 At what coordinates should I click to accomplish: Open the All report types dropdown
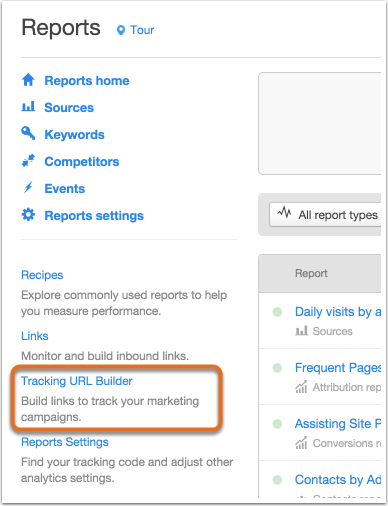pyautogui.click(x=325, y=215)
